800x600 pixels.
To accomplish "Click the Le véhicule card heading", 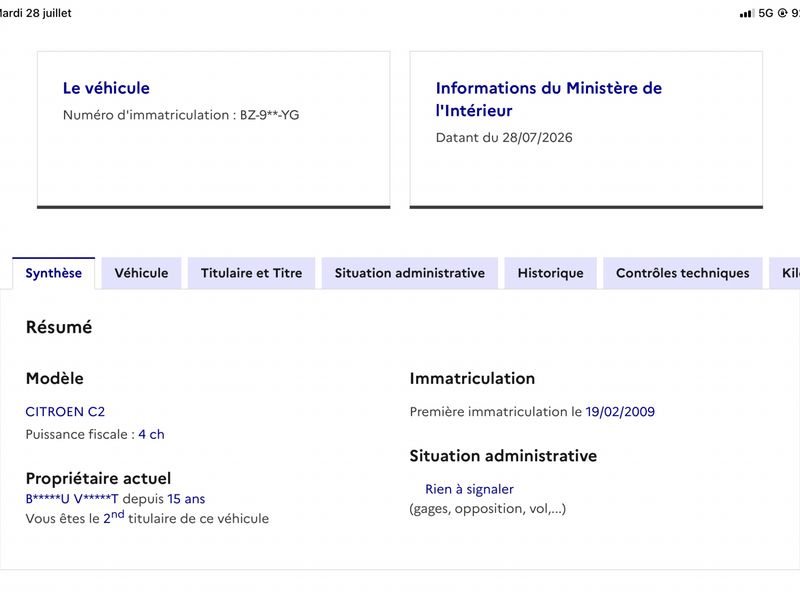I will pyautogui.click(x=106, y=88).
